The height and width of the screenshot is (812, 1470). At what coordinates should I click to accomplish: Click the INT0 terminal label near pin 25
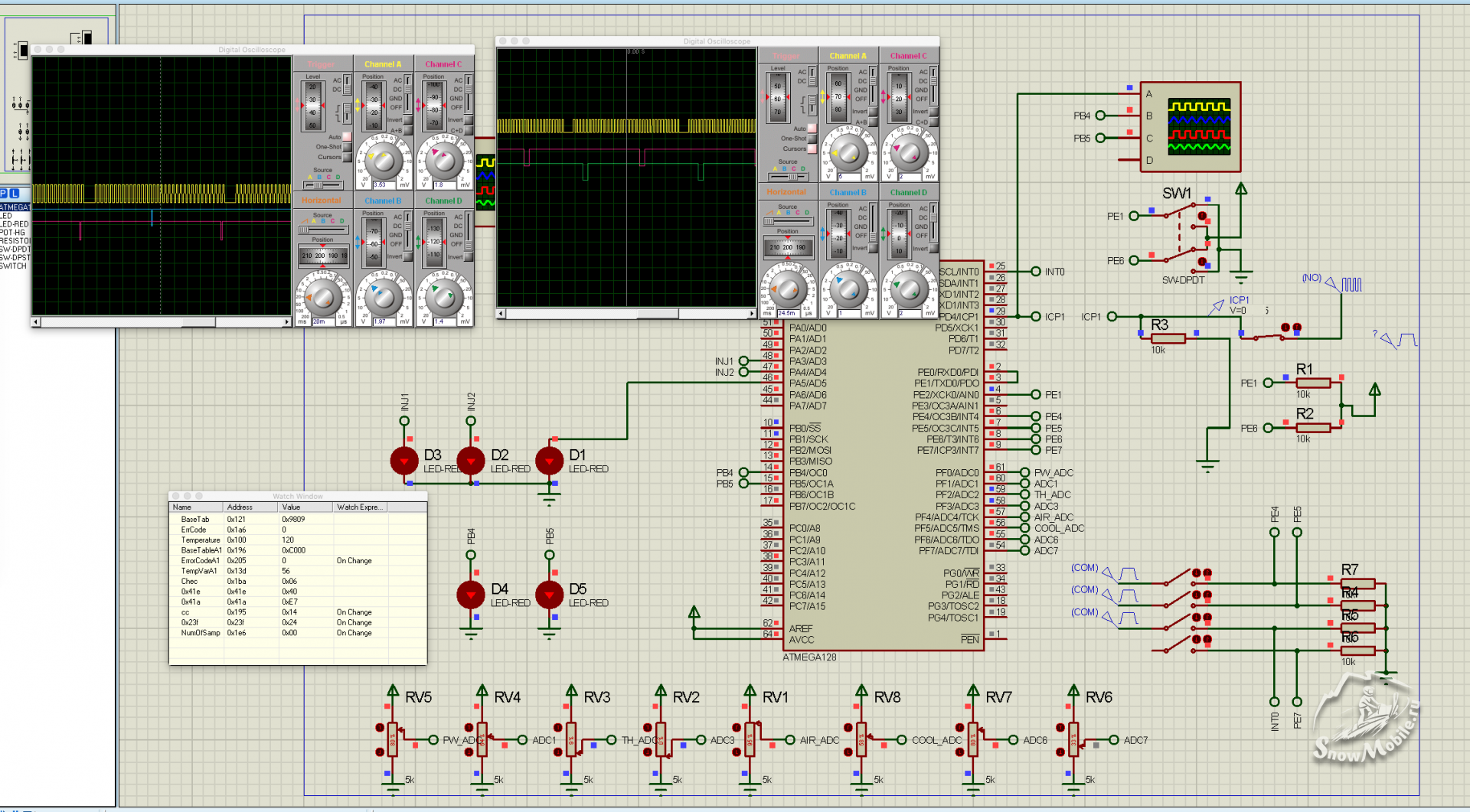coord(1055,272)
